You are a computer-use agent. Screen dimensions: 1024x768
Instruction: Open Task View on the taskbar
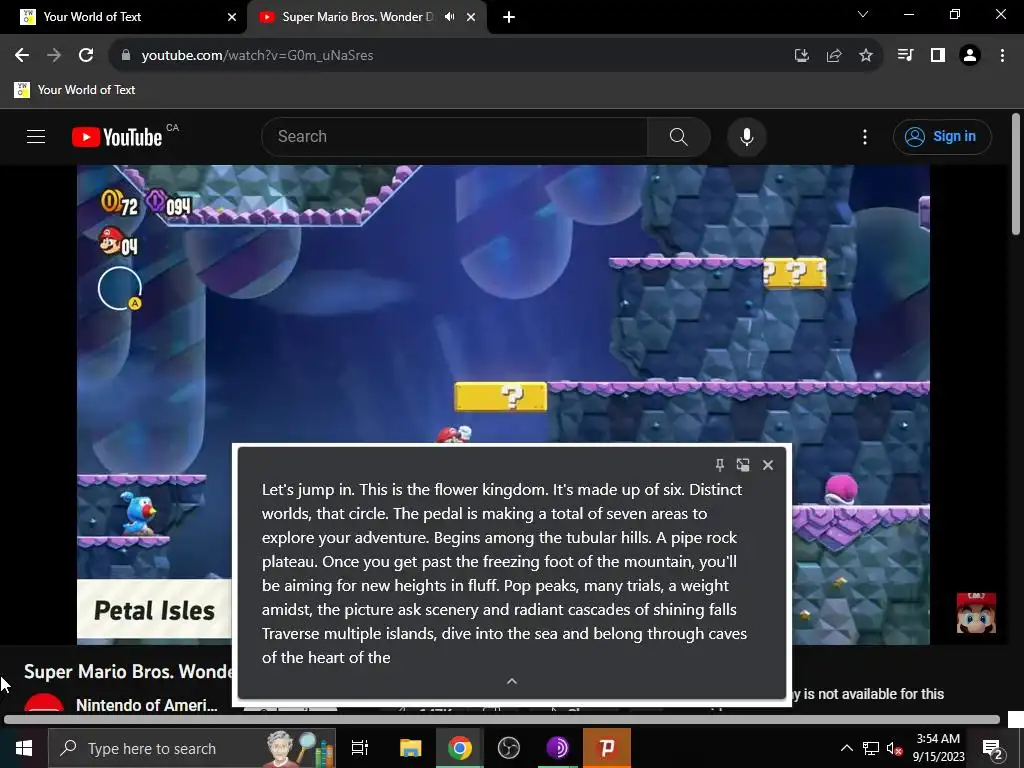(360, 748)
